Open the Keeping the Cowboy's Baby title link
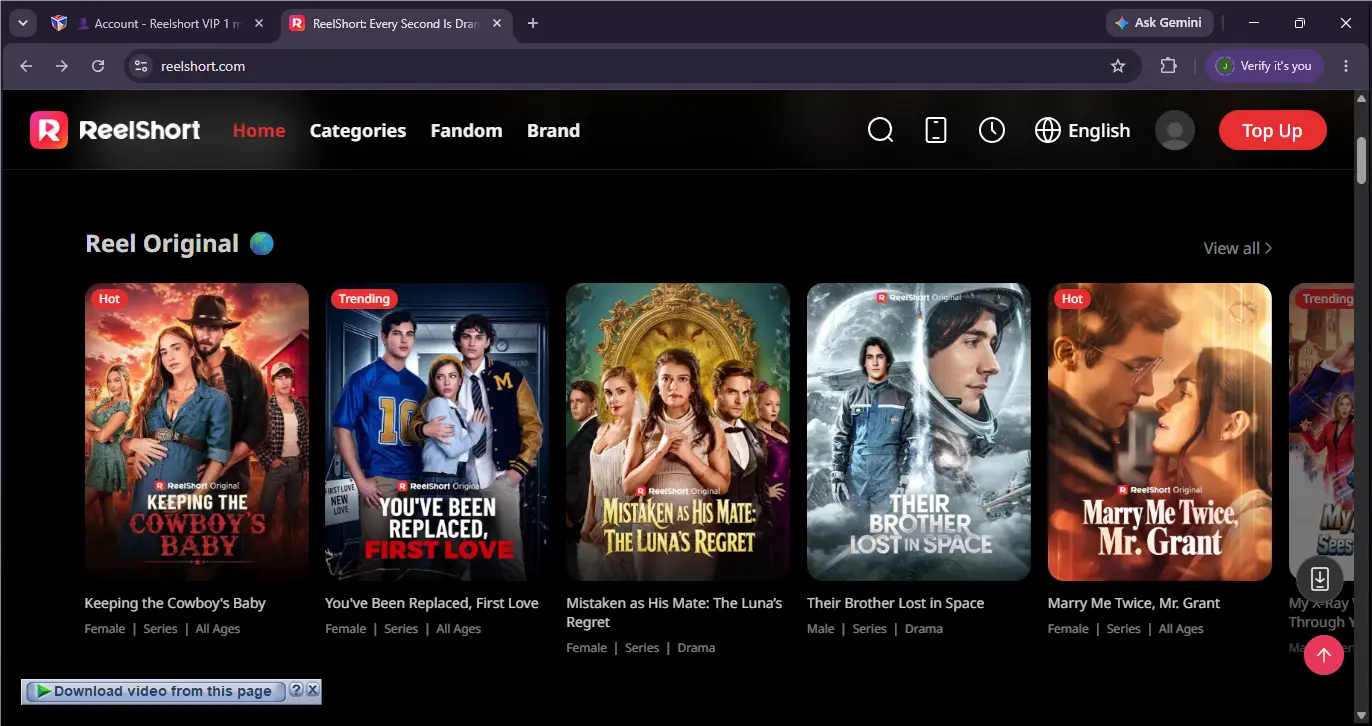 tap(175, 603)
